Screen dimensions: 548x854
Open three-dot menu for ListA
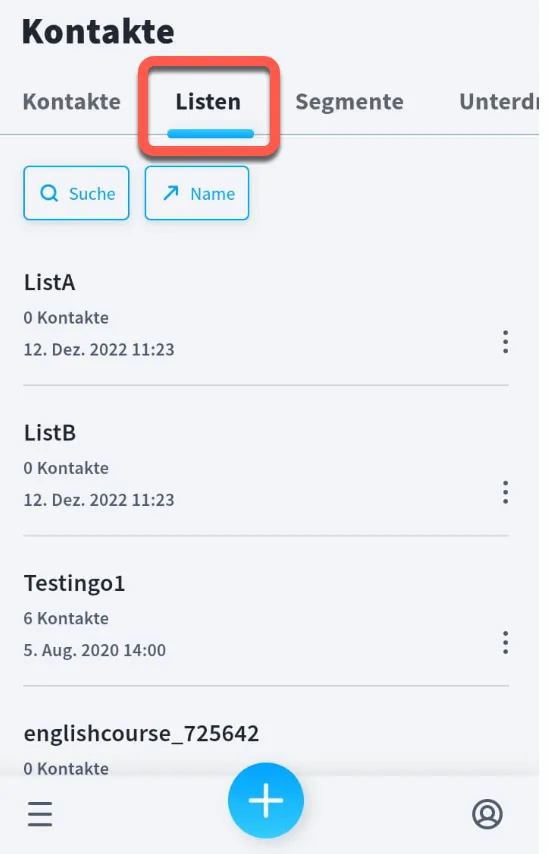point(506,341)
